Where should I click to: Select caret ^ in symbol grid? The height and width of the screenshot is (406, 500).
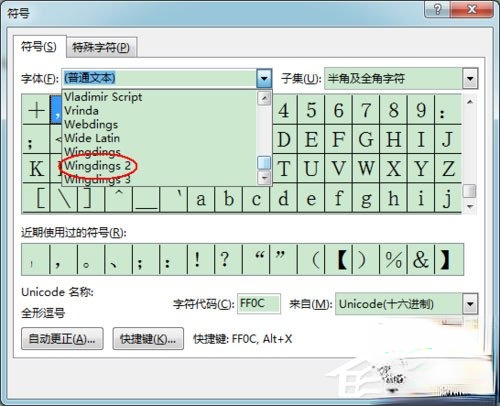click(x=119, y=198)
